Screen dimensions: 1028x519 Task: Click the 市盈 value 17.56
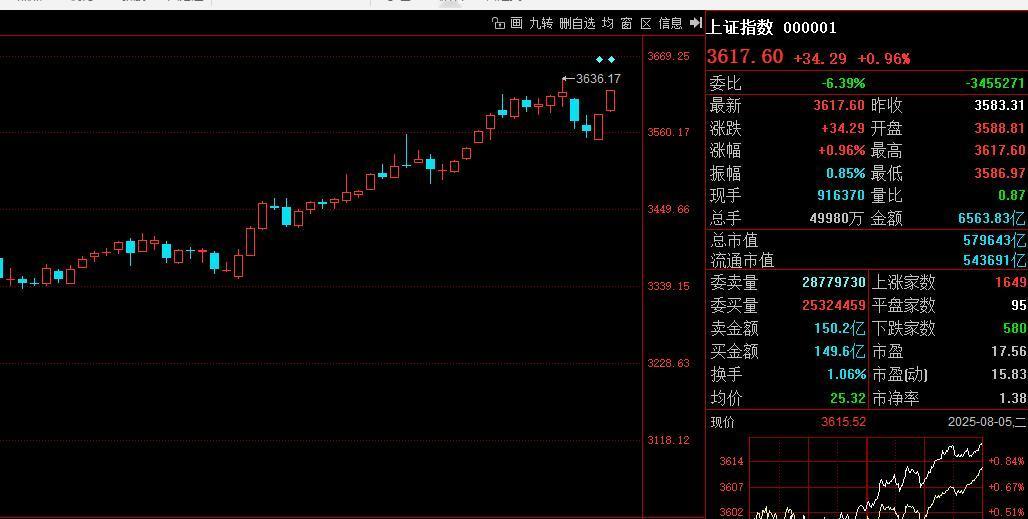[x=1009, y=351]
